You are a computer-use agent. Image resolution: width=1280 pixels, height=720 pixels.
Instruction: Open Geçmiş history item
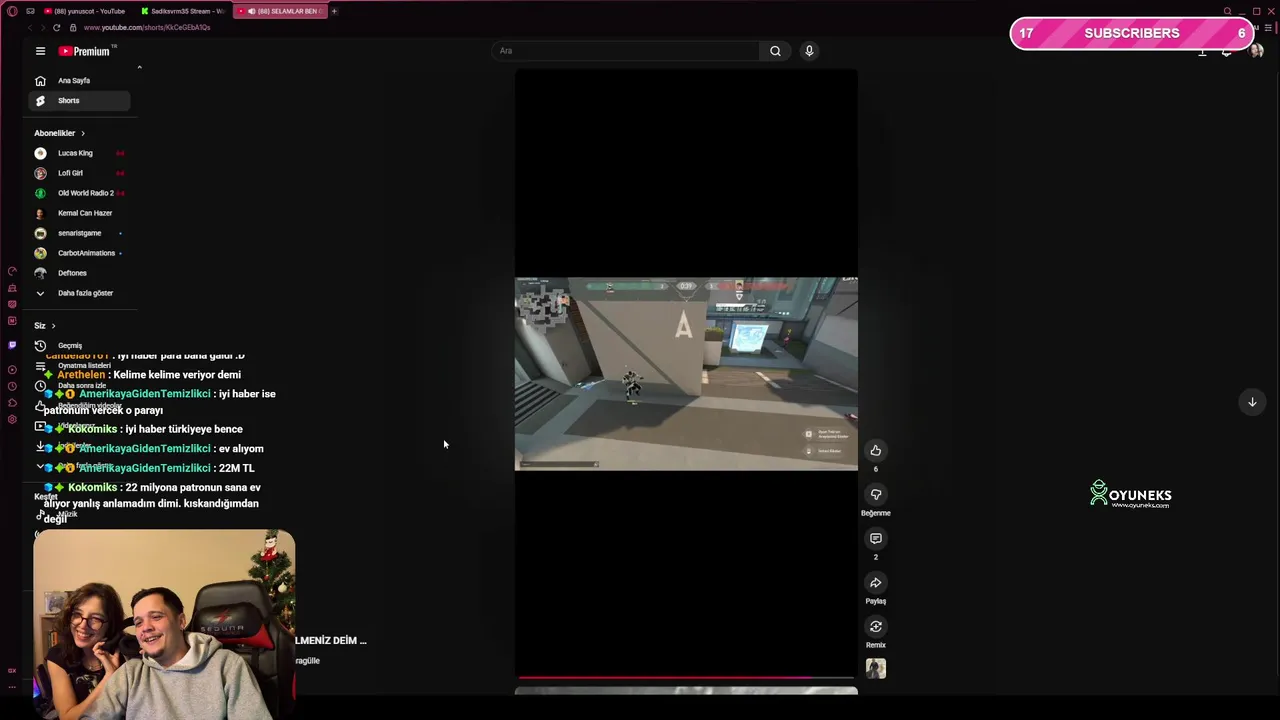pos(79,346)
